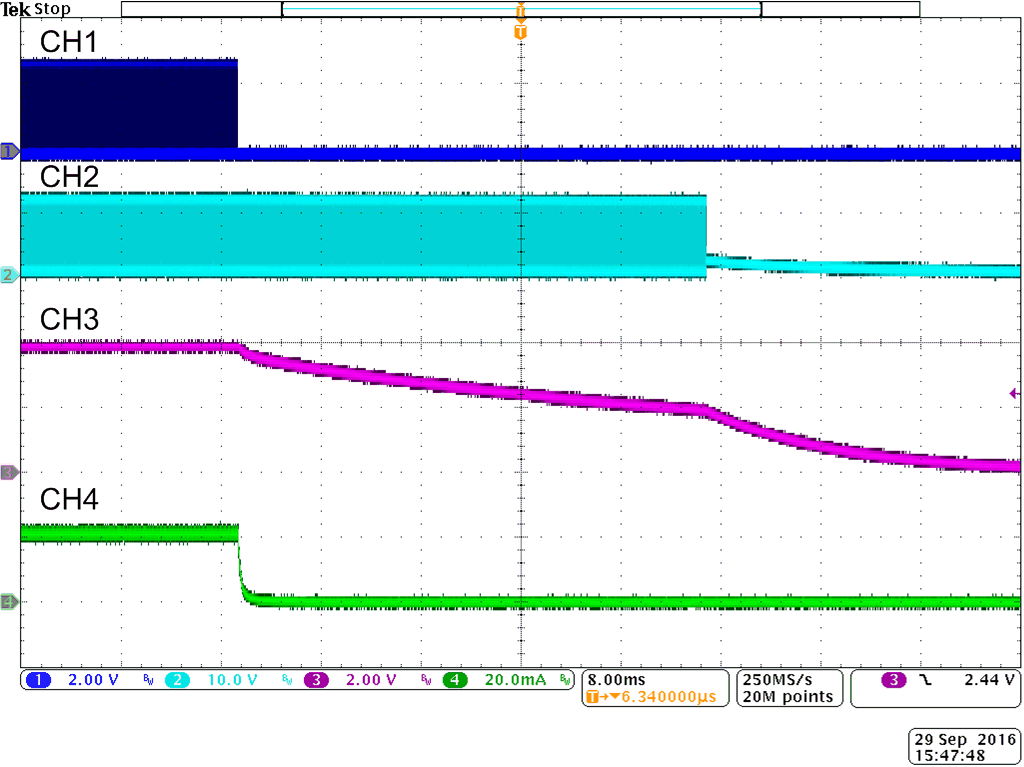Viewport: 1024px width, 767px height.
Task: Toggle bandwidth limit indicator for channel 2
Action: click(x=287, y=680)
